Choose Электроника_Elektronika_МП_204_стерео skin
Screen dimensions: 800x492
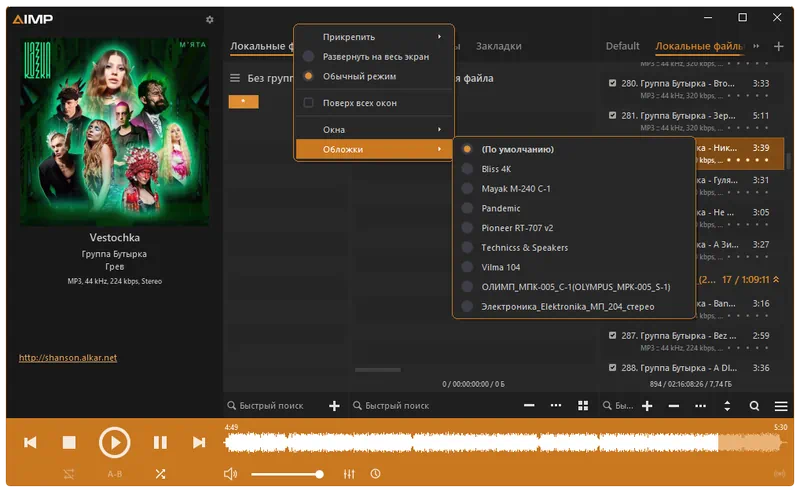[x=573, y=307]
